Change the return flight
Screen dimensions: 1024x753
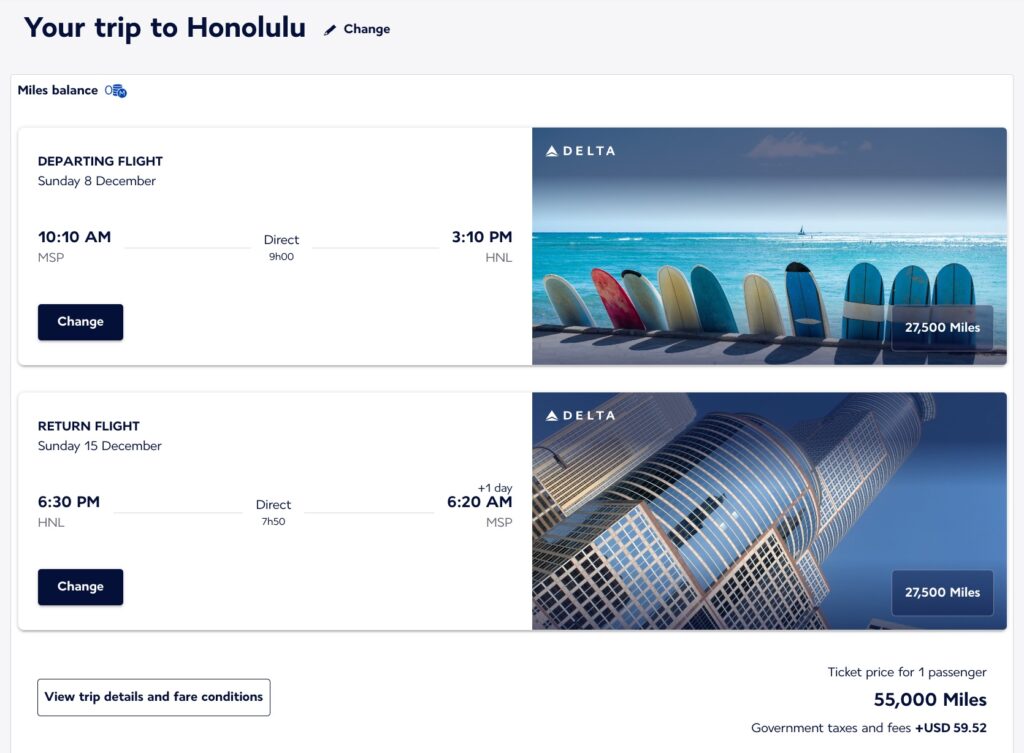(80, 586)
